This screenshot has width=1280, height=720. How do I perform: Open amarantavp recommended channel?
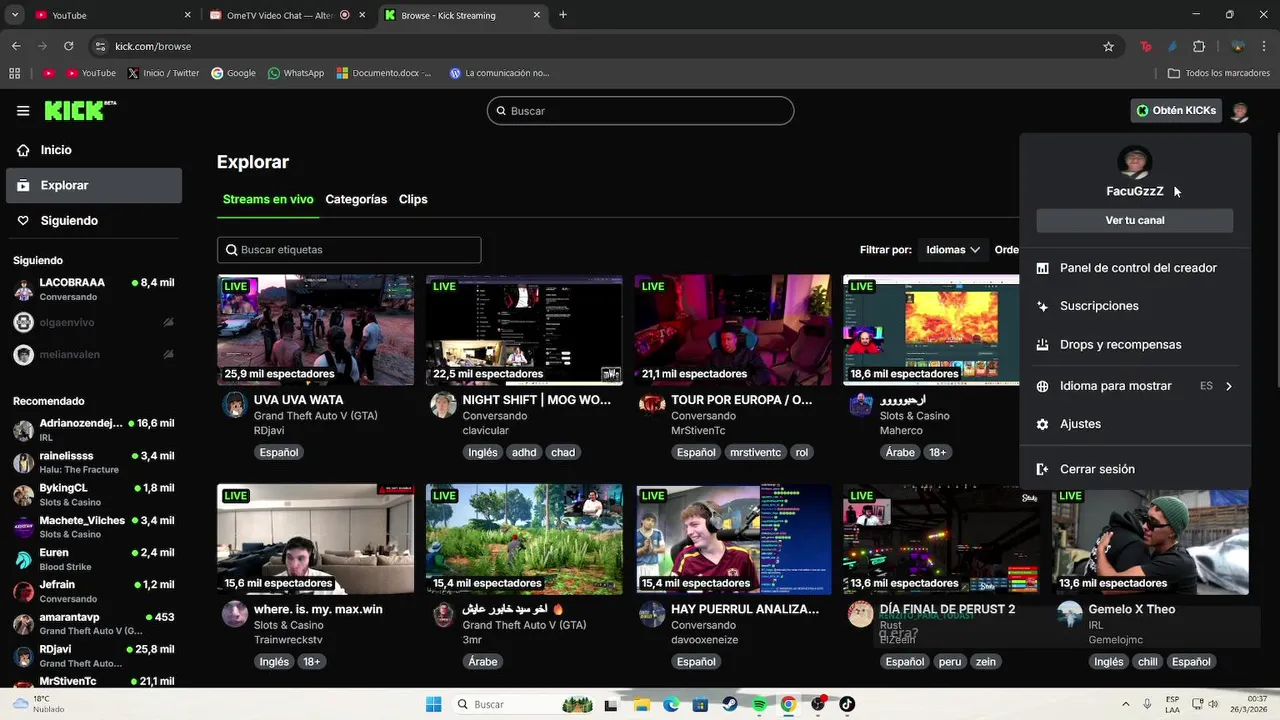click(94, 624)
